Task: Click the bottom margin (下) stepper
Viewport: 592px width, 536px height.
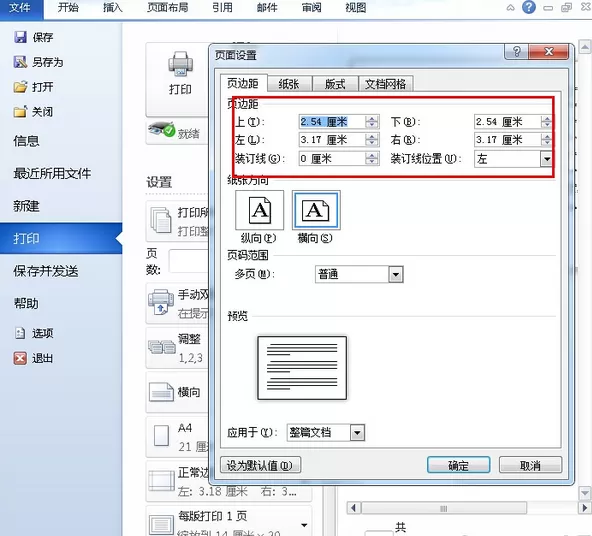Action: tap(547, 122)
